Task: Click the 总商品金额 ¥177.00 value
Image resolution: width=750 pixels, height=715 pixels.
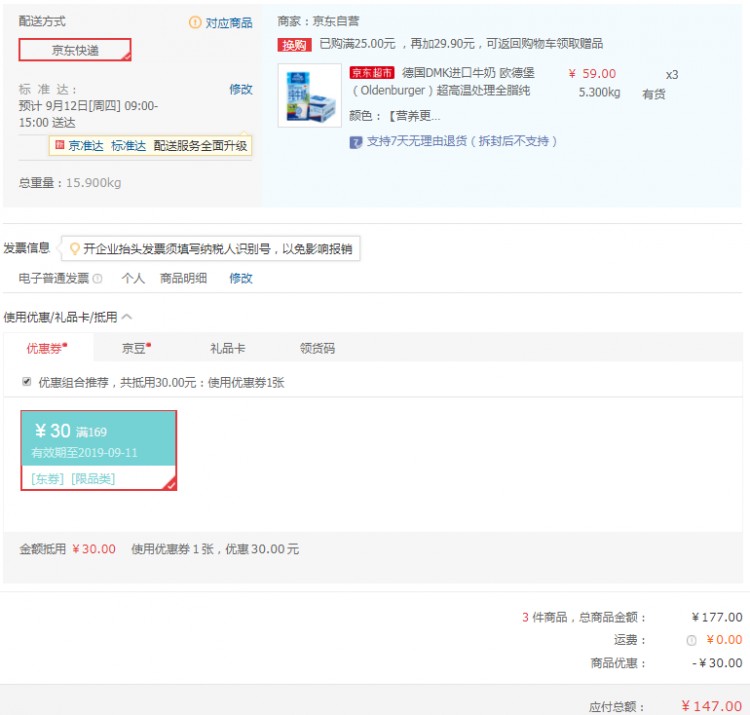Action: pyautogui.click(x=717, y=617)
